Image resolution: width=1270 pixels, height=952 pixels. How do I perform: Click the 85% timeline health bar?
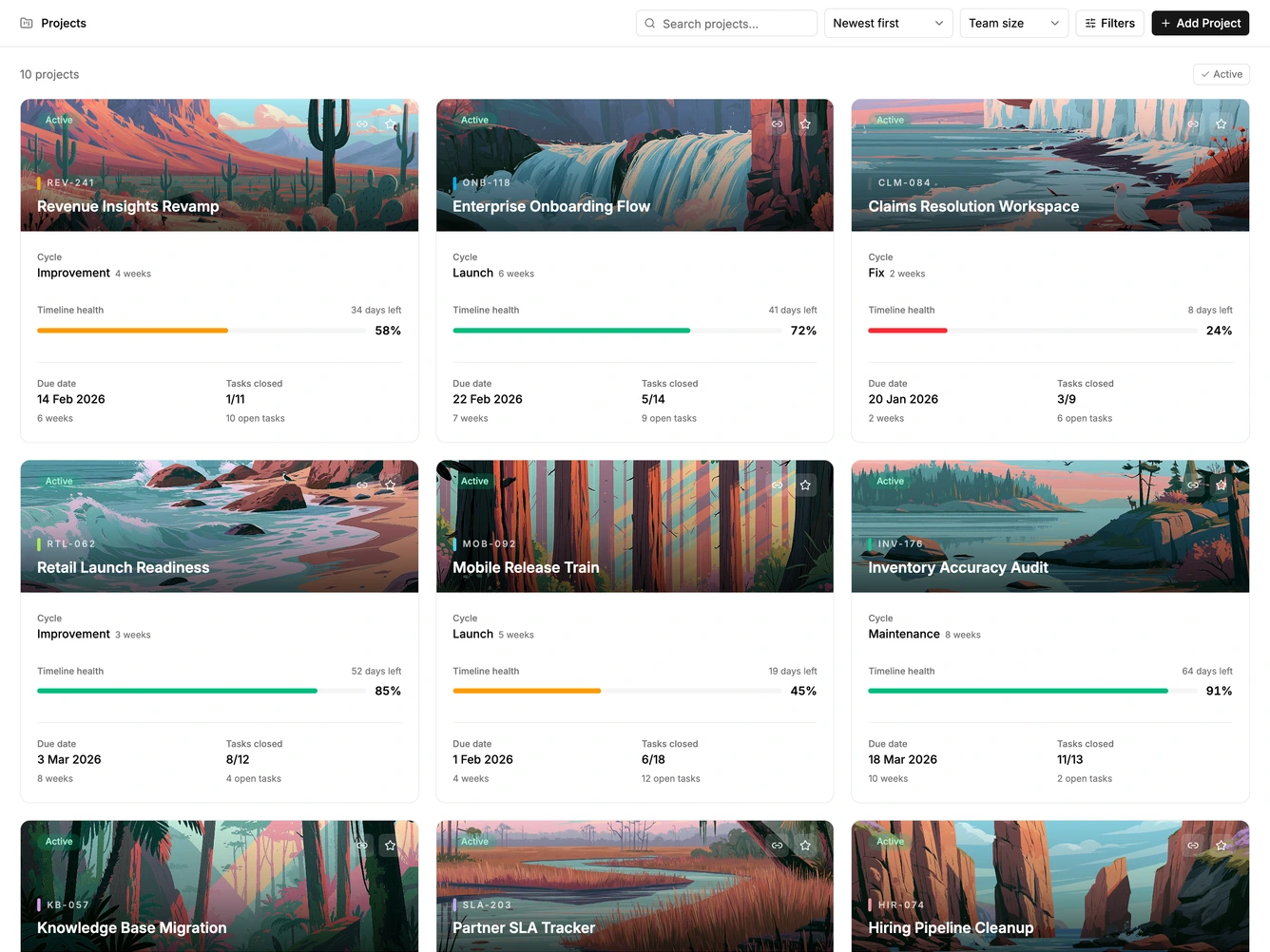coord(202,691)
